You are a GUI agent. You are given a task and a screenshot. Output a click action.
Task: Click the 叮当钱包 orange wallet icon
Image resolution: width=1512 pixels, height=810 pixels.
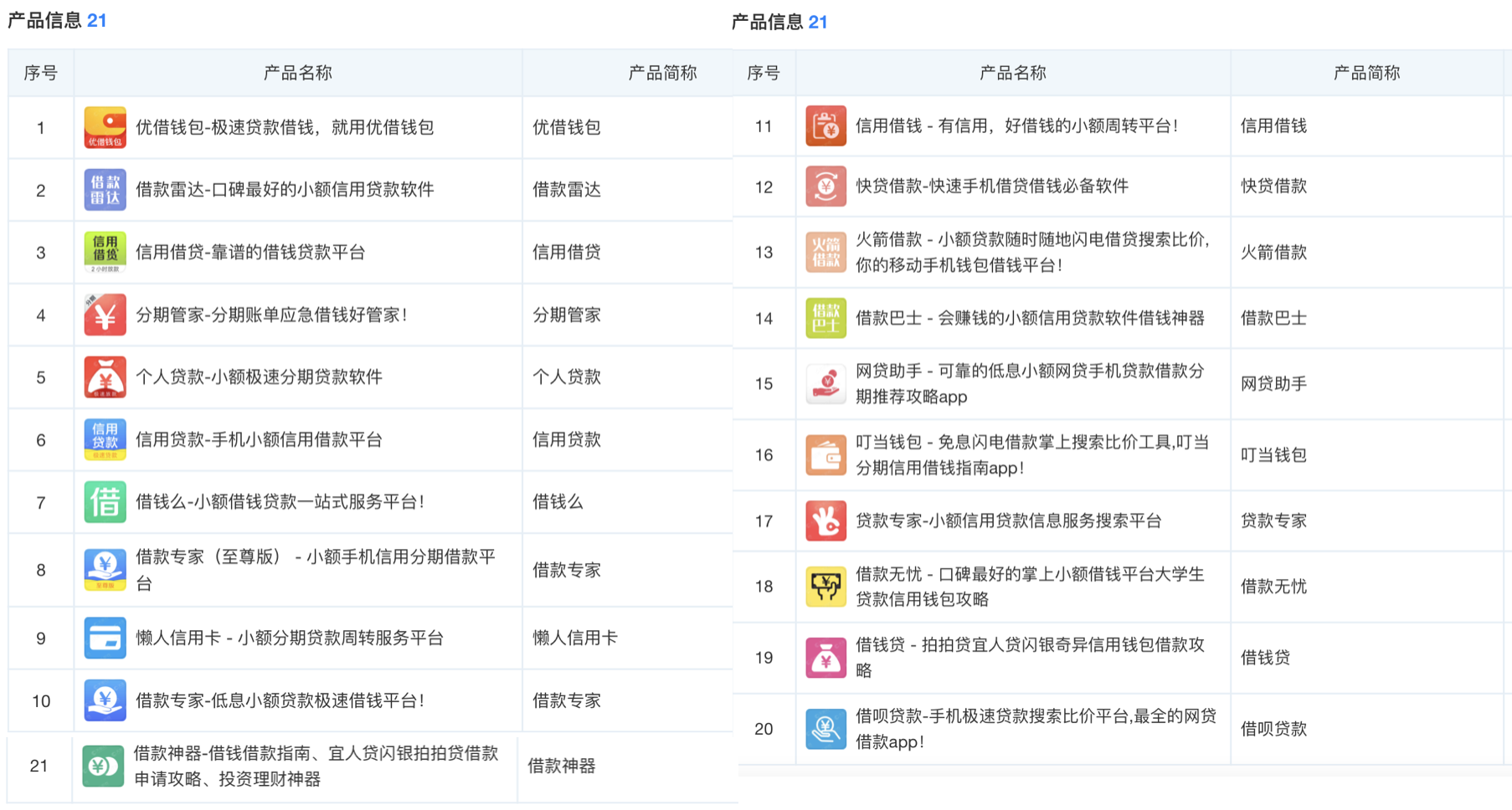(x=825, y=455)
